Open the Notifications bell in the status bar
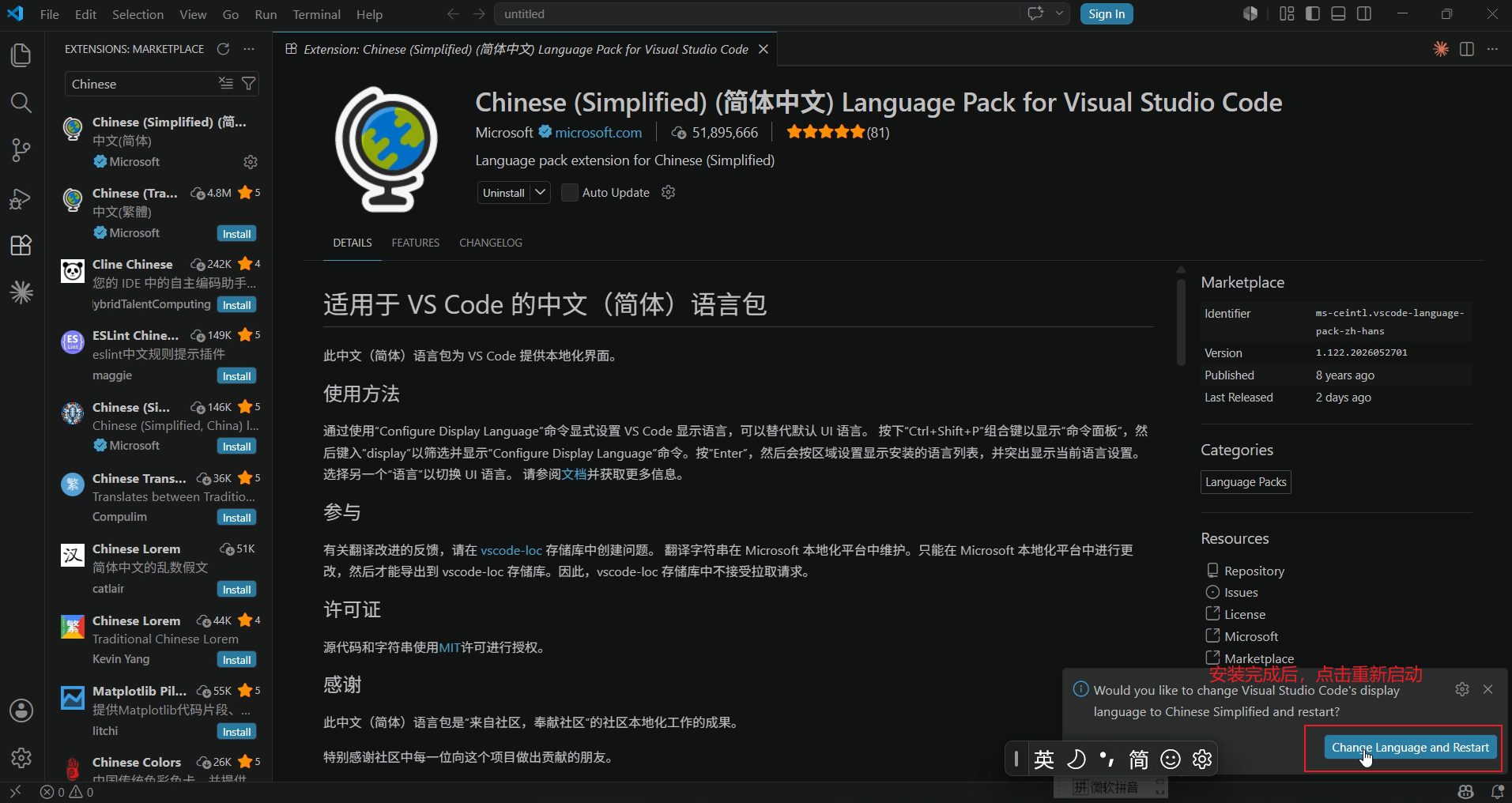Viewport: 1512px width, 803px height. click(x=1497, y=792)
